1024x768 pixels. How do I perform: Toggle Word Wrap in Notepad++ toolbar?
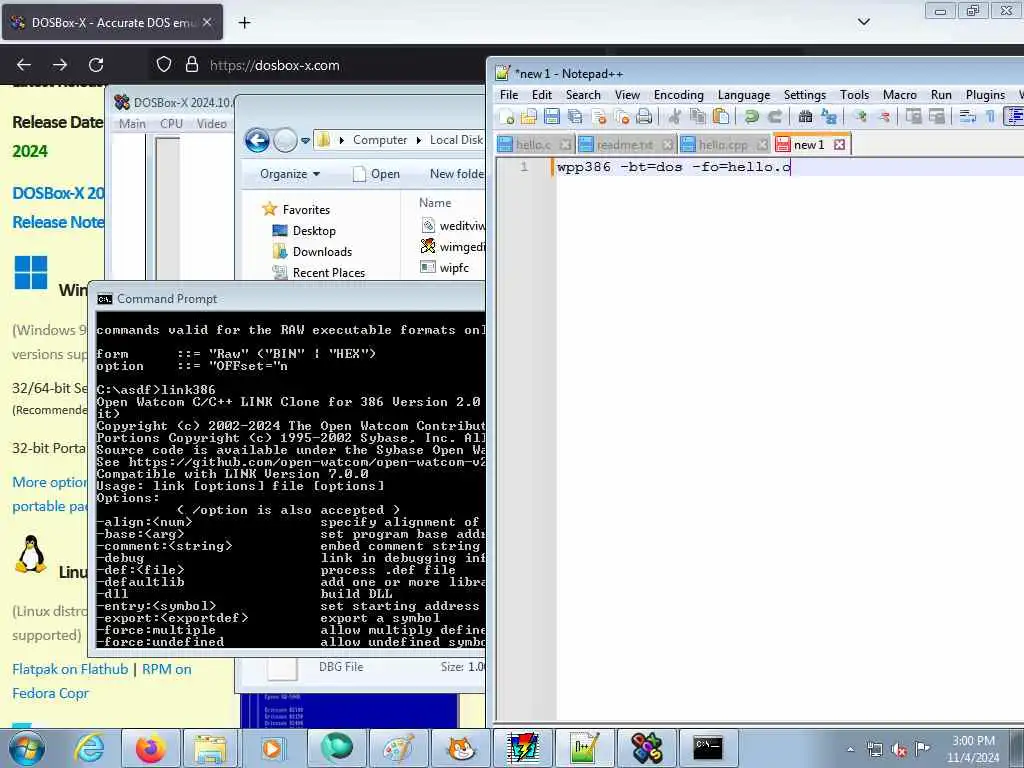[x=968, y=117]
